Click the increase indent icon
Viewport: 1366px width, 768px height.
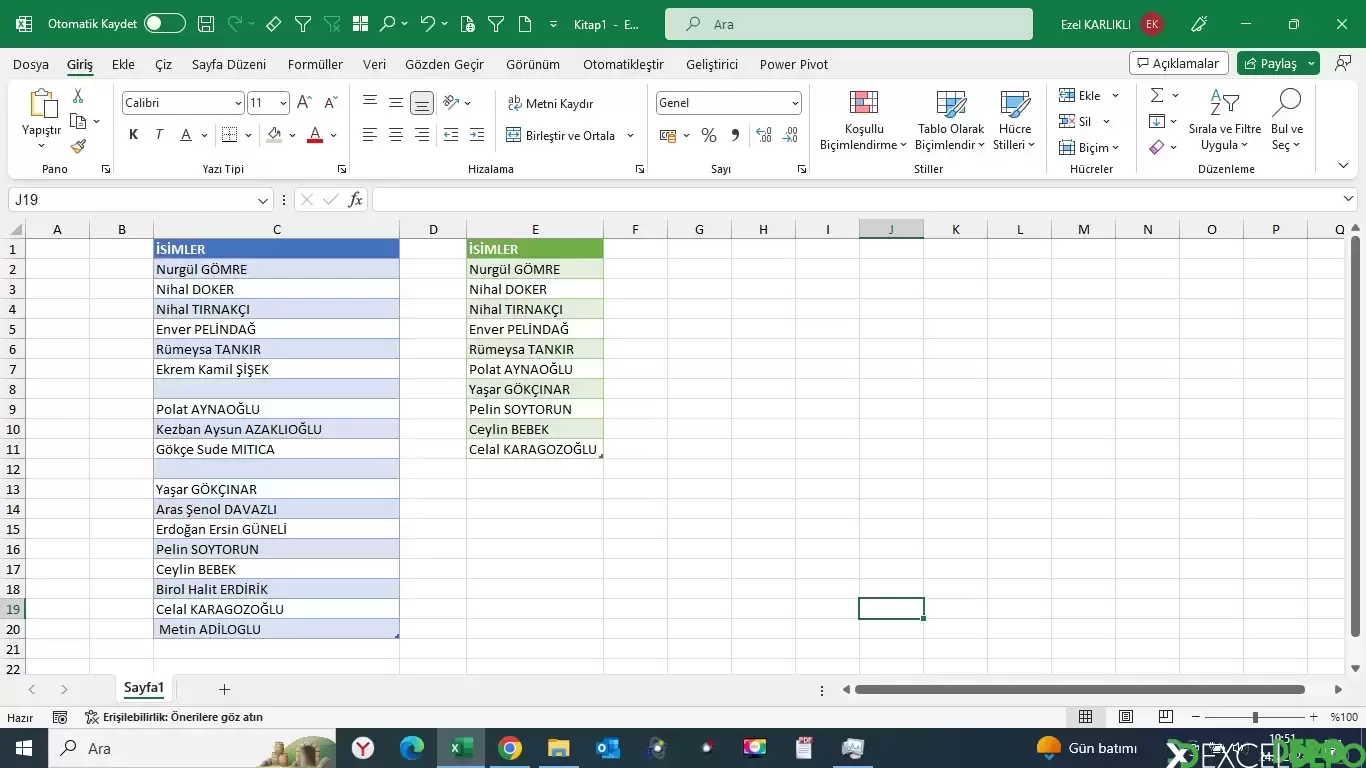click(477, 135)
